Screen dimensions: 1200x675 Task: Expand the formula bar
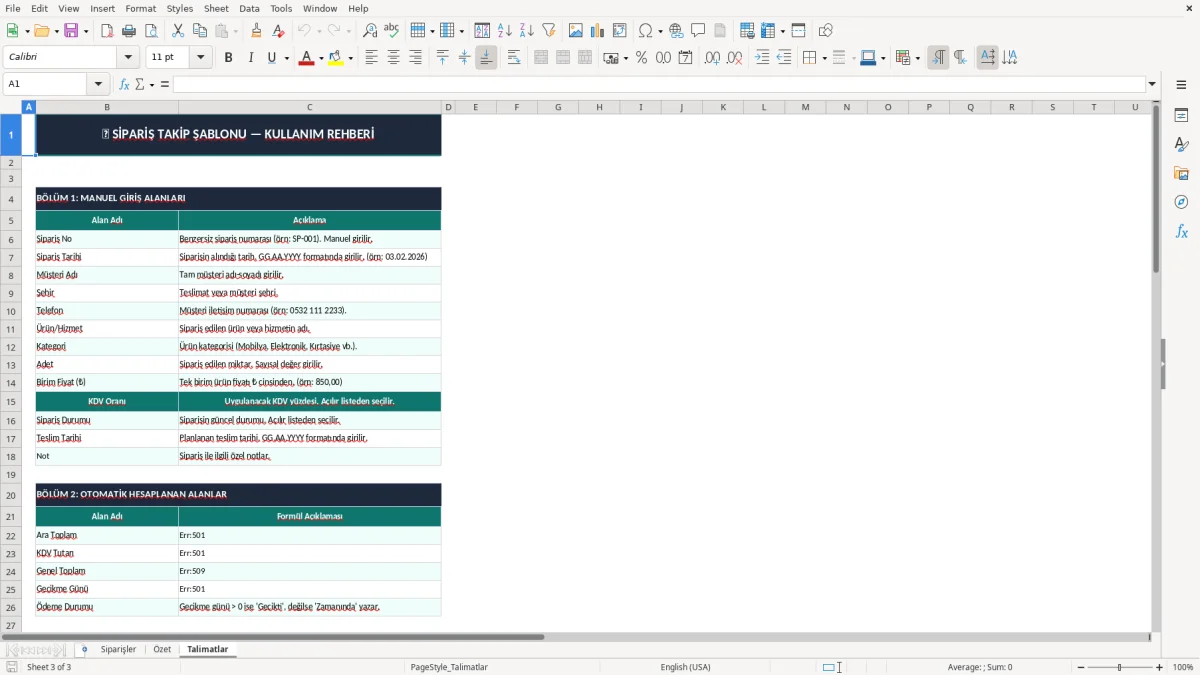point(1152,84)
